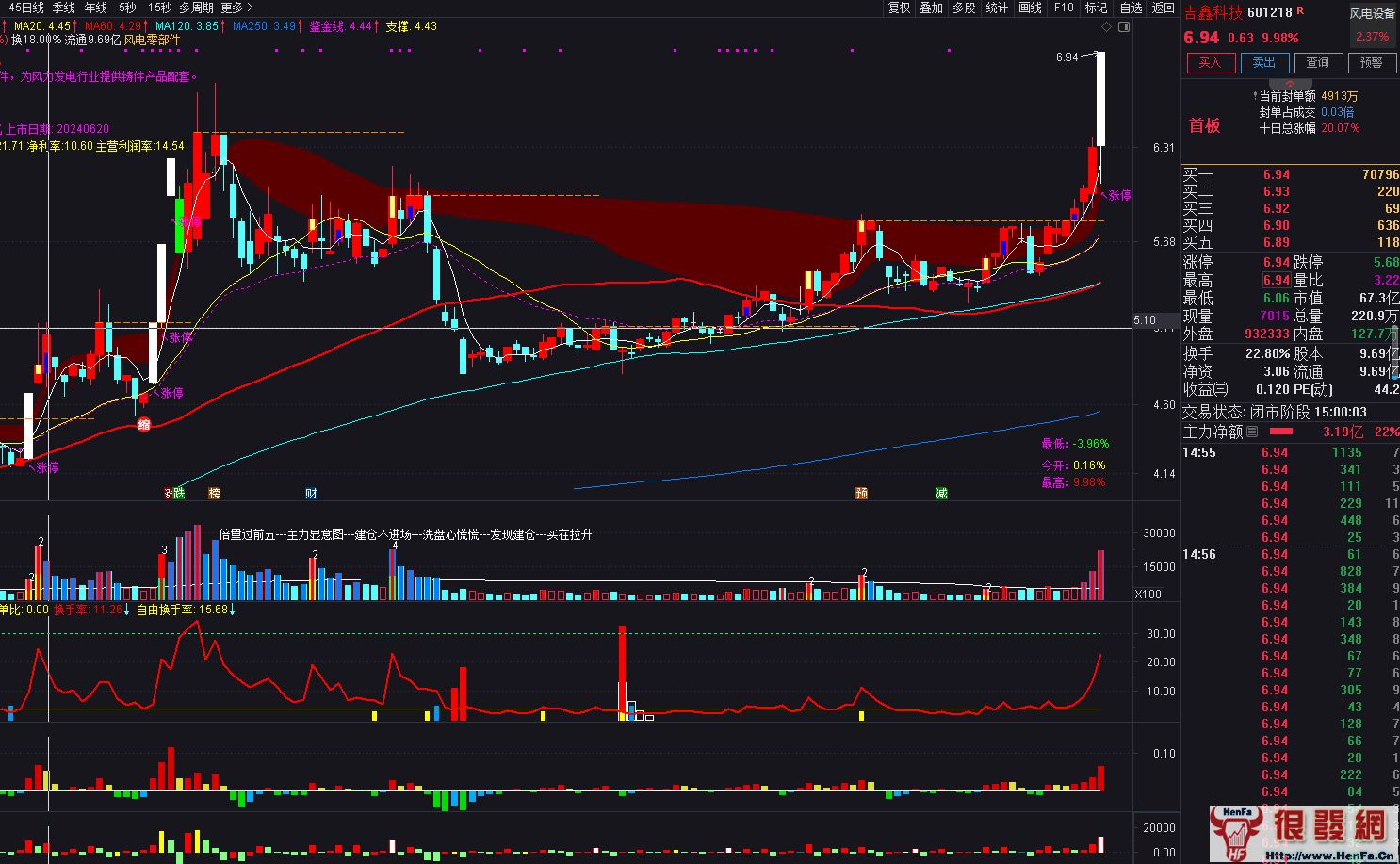1400x864 pixels.
Task: Open the 多周期 multi-period selector
Action: [x=196, y=8]
